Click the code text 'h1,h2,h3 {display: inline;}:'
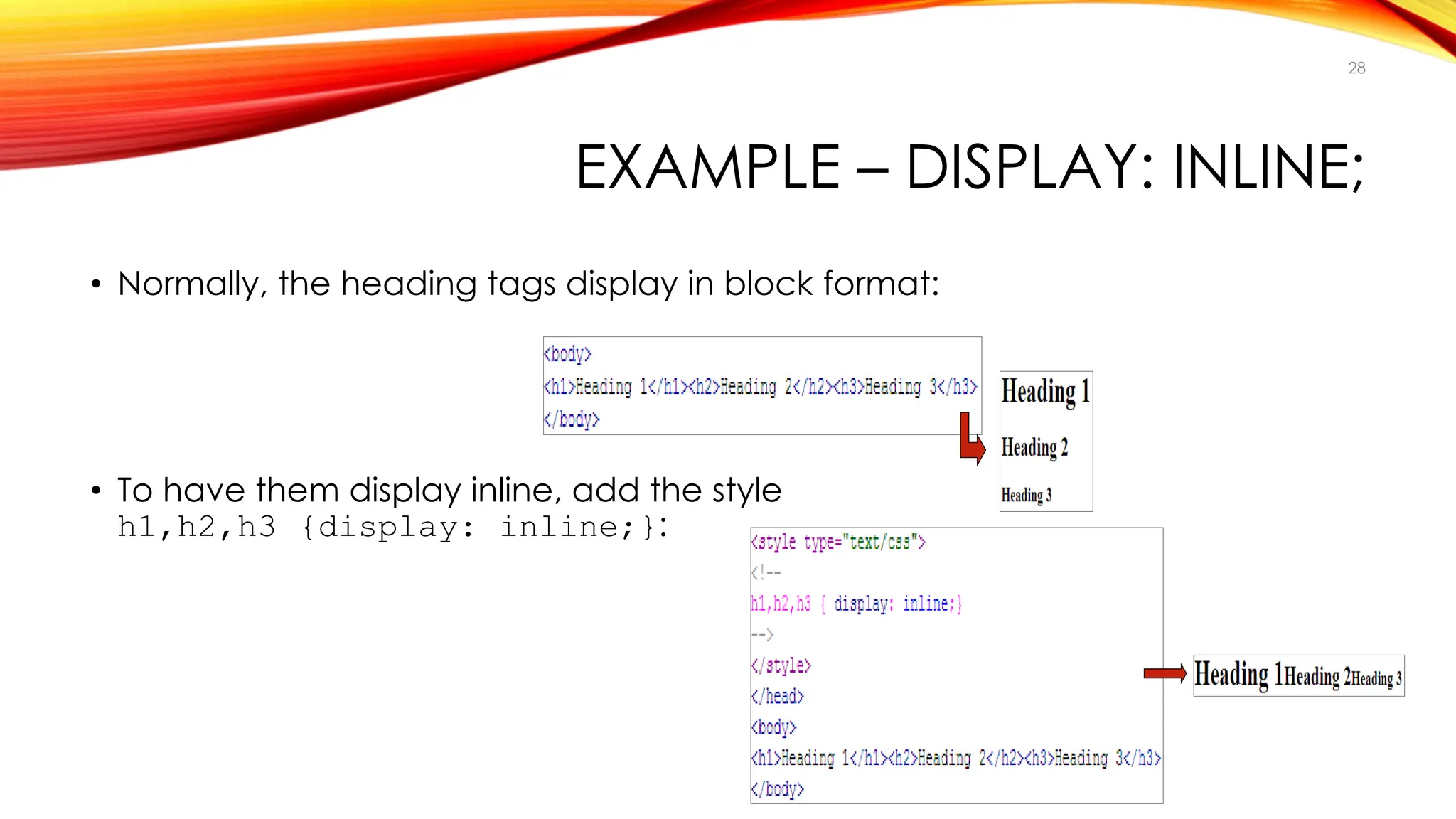The image size is (1456, 819). point(393,527)
